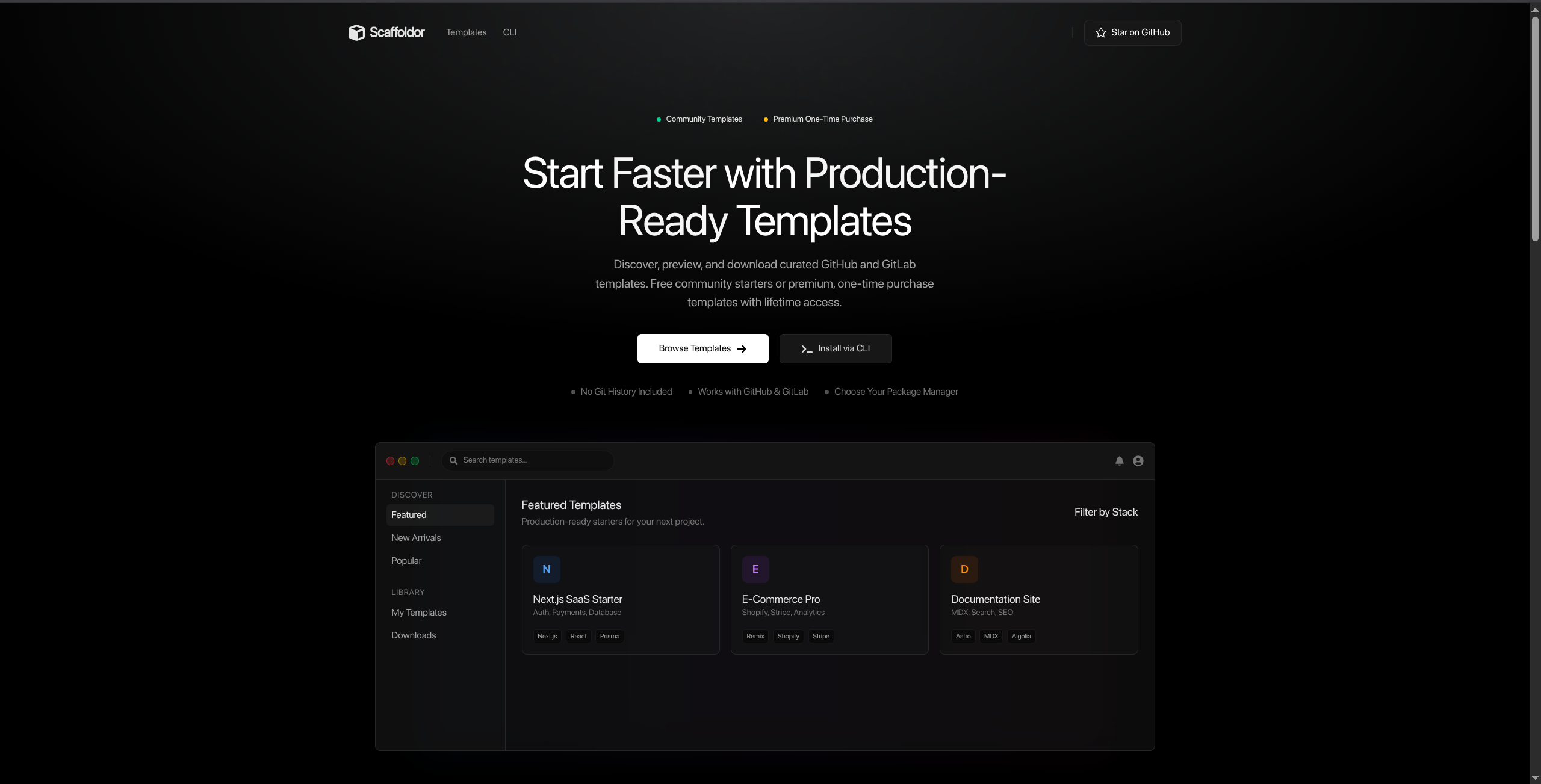Select New Arrivals in the Discover sidebar

coord(416,537)
